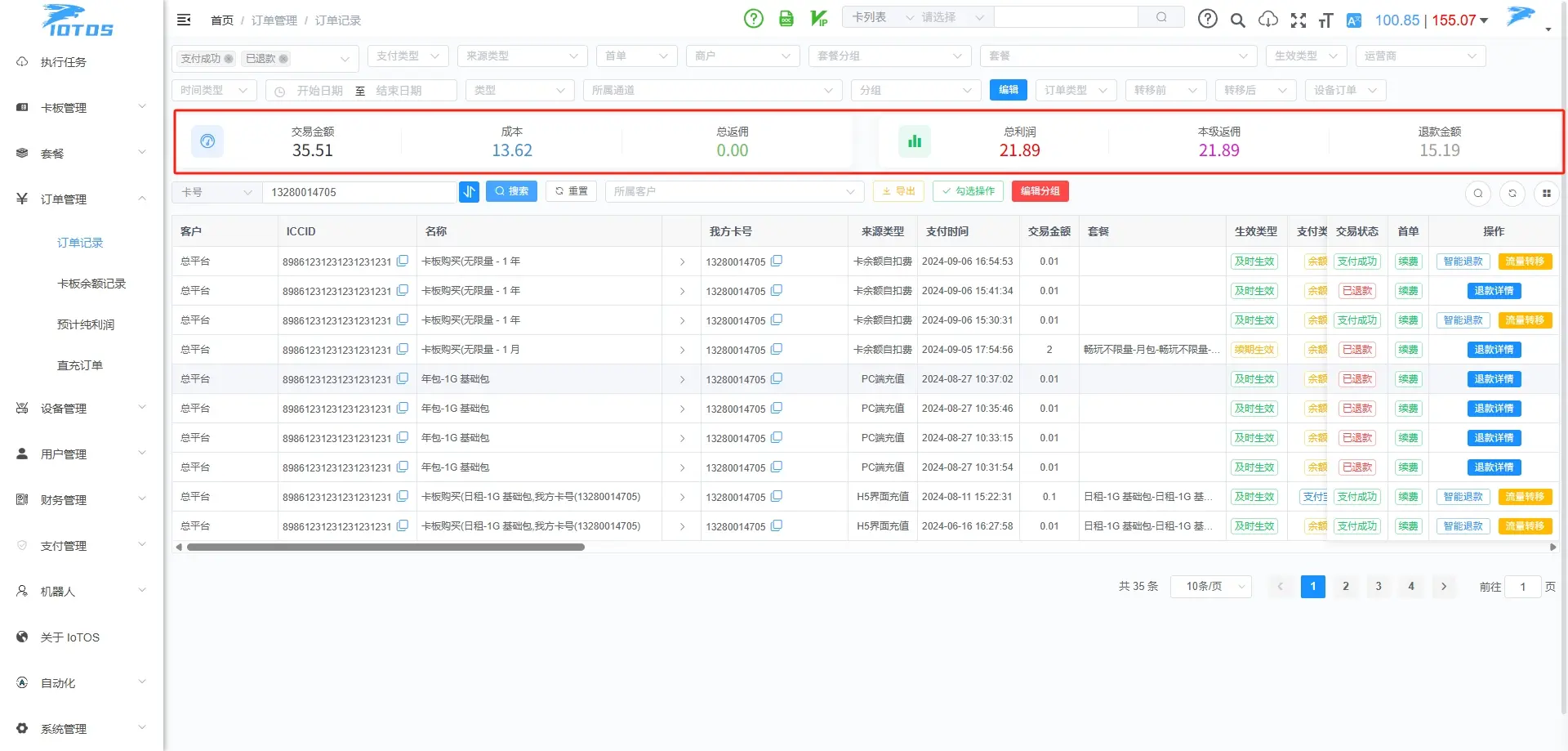This screenshot has width=1568, height=751.
Task: Click the 开始日期 start date field
Action: (x=319, y=91)
